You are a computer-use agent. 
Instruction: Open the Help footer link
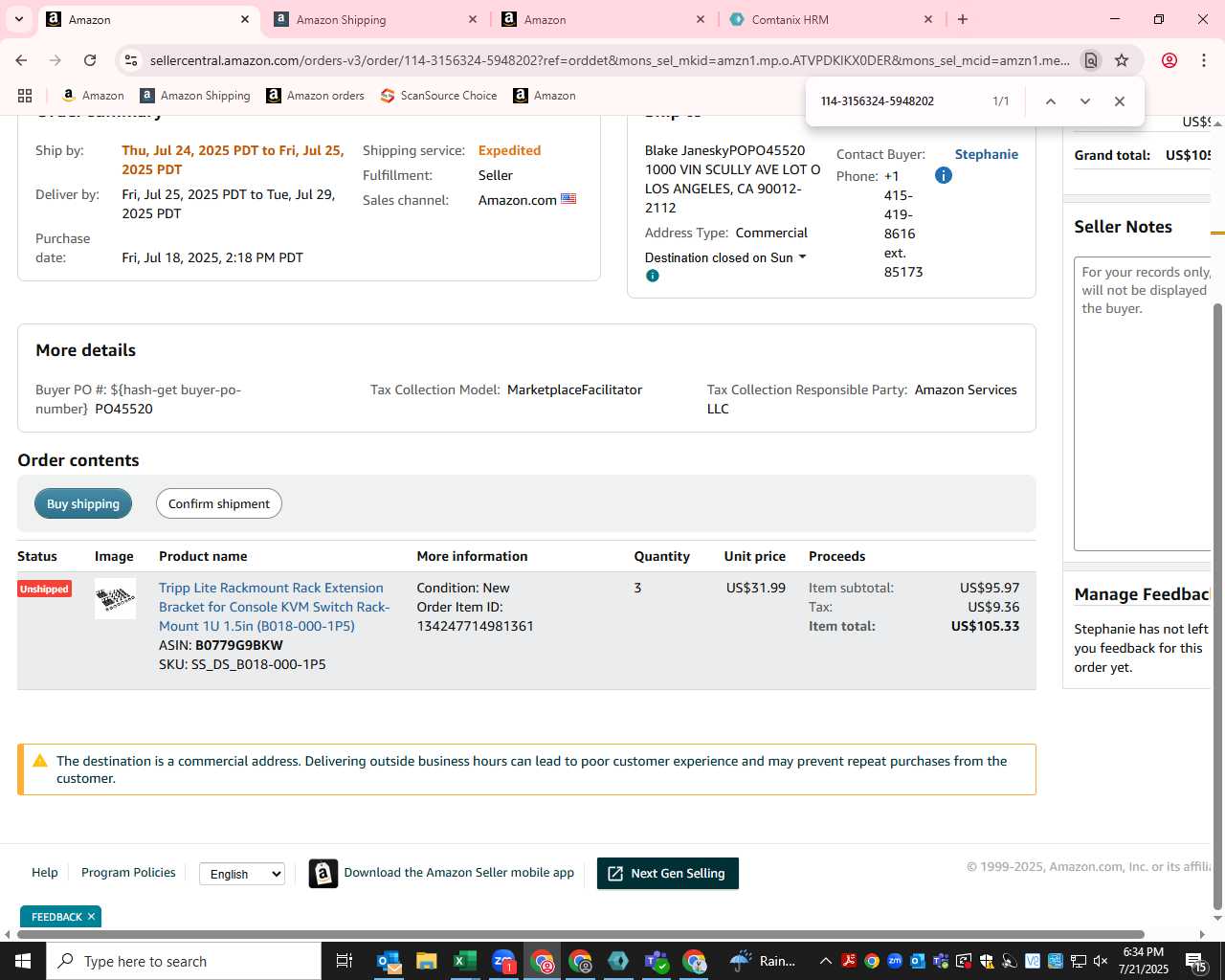point(45,873)
